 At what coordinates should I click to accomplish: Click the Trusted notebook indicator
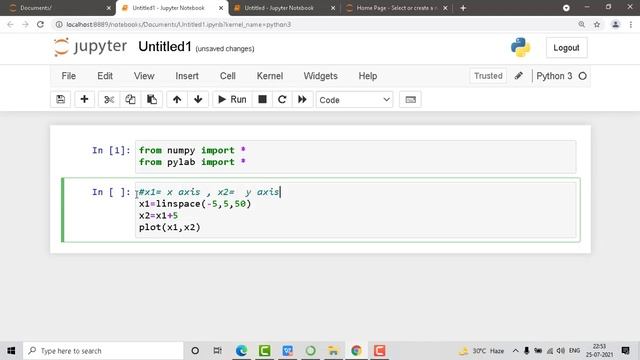point(488,76)
